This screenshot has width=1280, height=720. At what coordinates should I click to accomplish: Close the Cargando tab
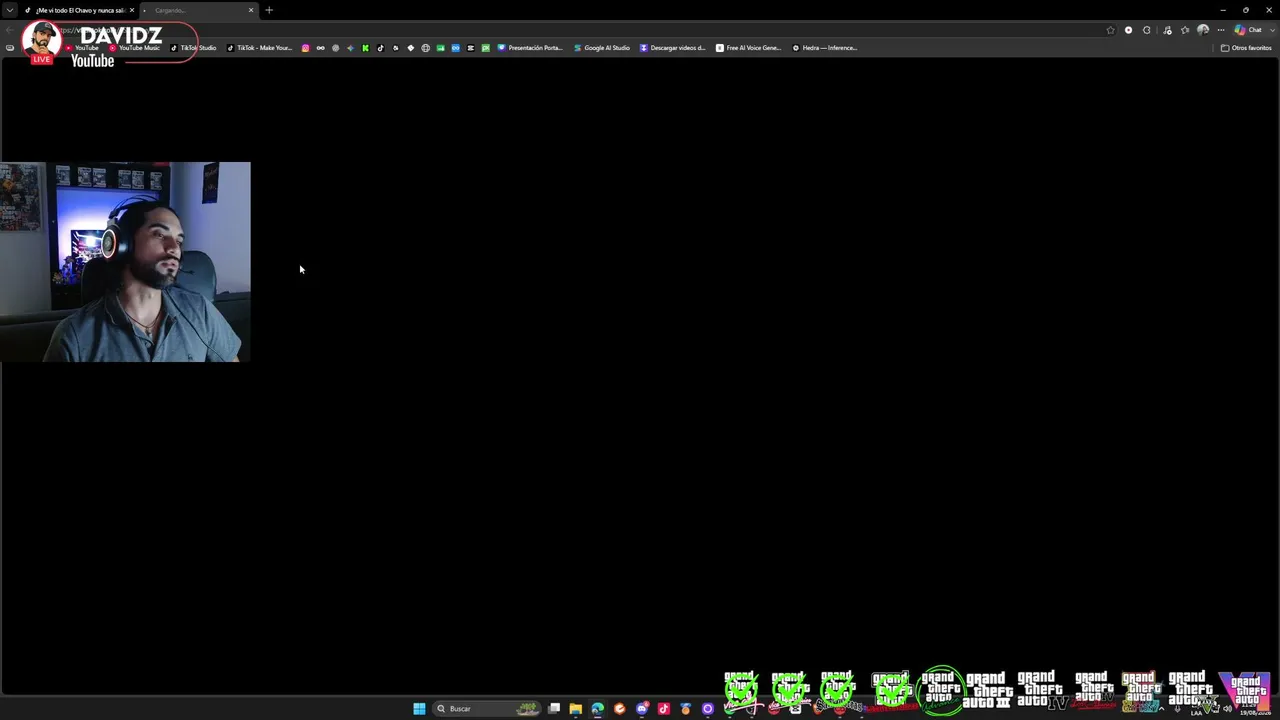pyautogui.click(x=251, y=10)
